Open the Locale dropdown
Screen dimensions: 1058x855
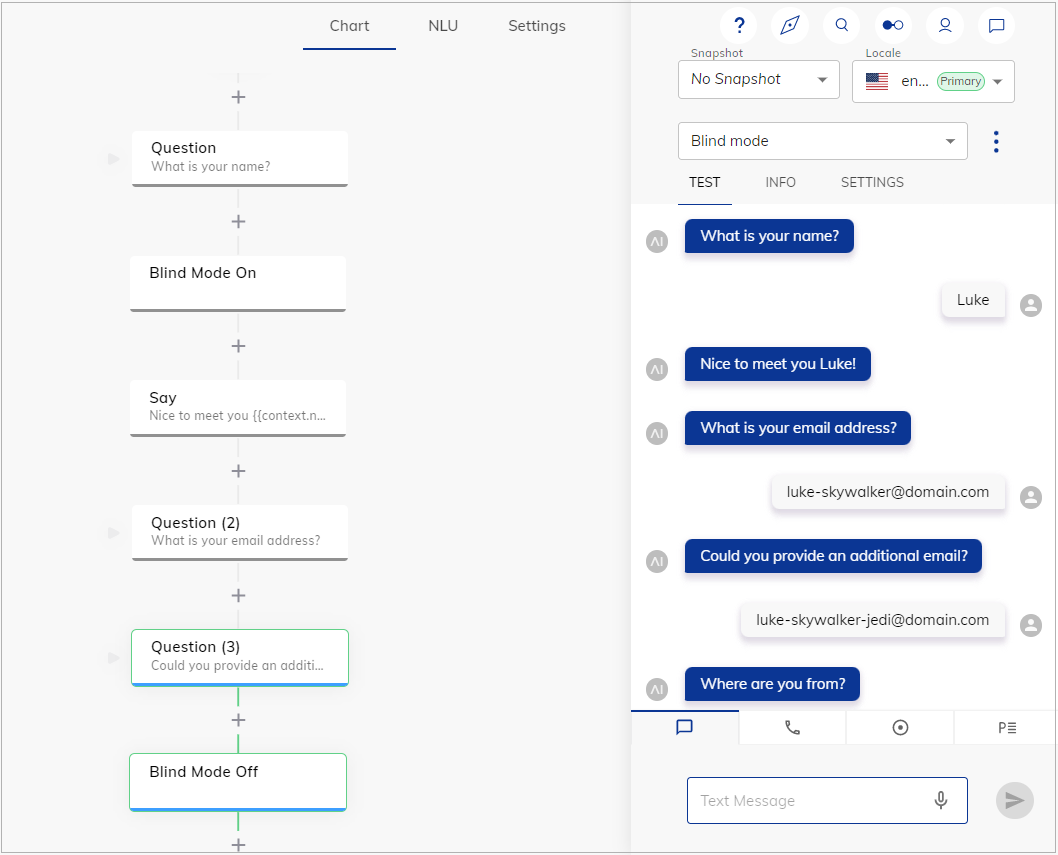[x=933, y=82]
